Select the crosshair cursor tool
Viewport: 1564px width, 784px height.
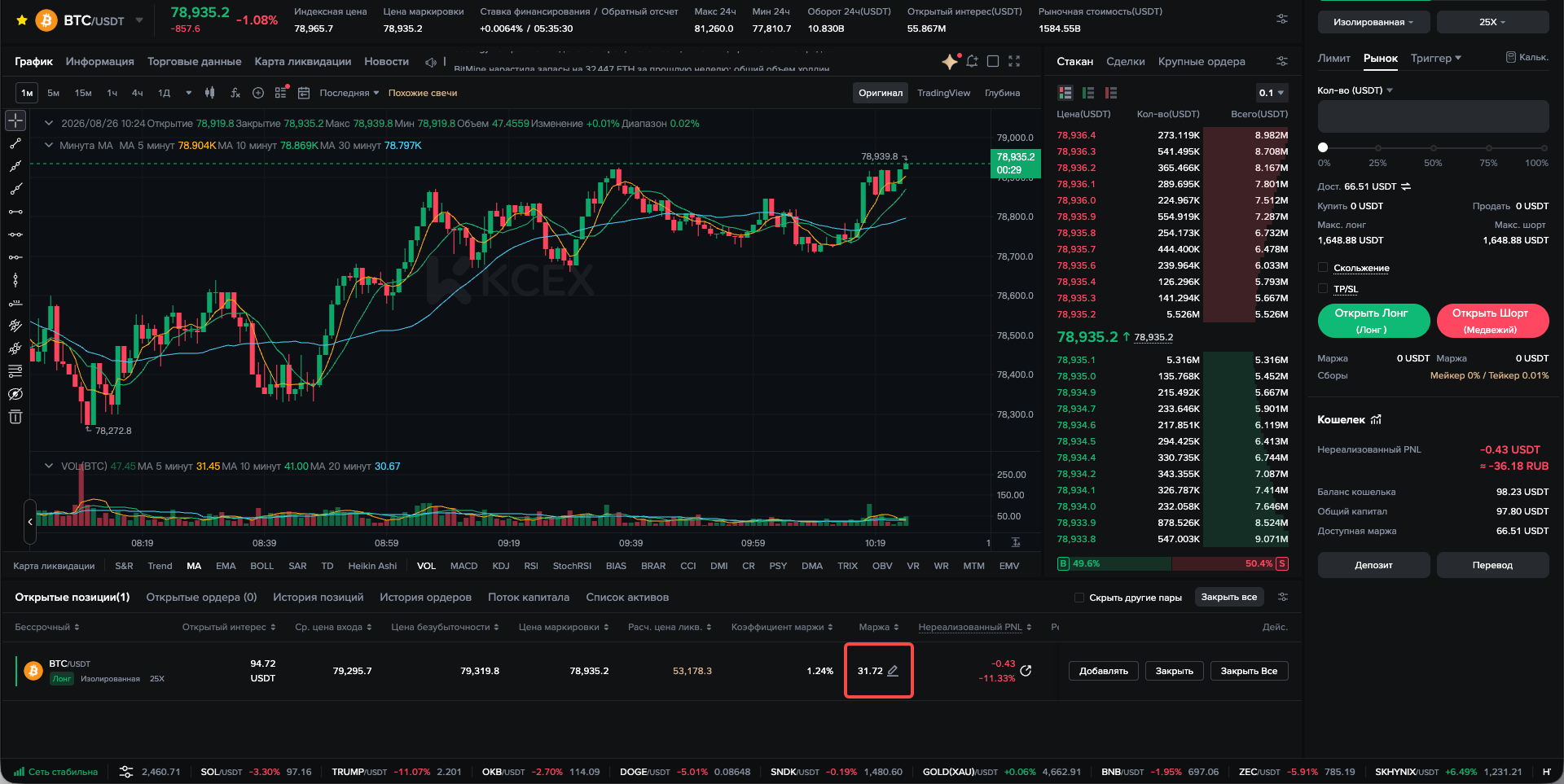point(15,120)
